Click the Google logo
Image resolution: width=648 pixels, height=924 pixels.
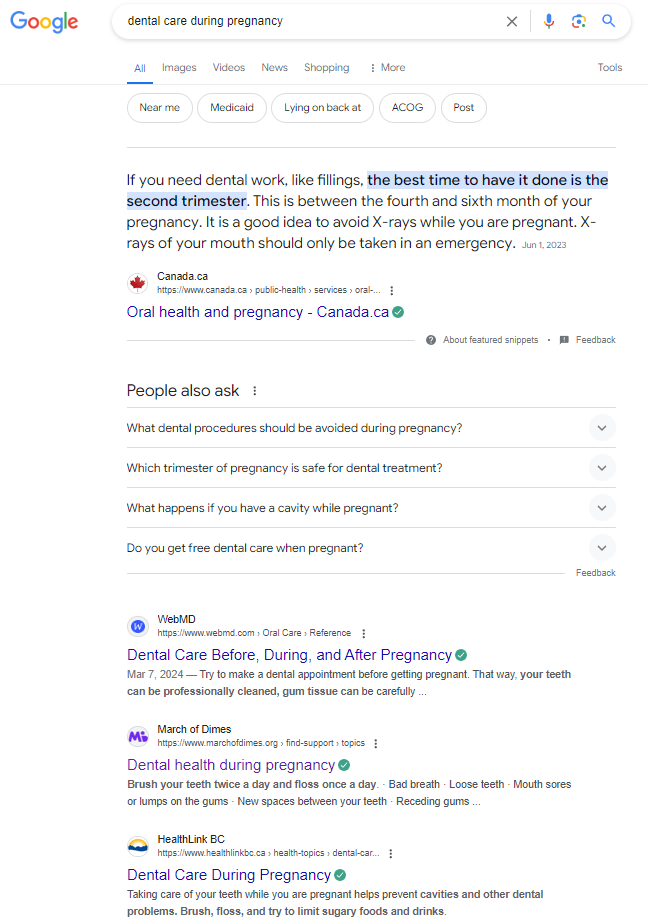coord(44,22)
